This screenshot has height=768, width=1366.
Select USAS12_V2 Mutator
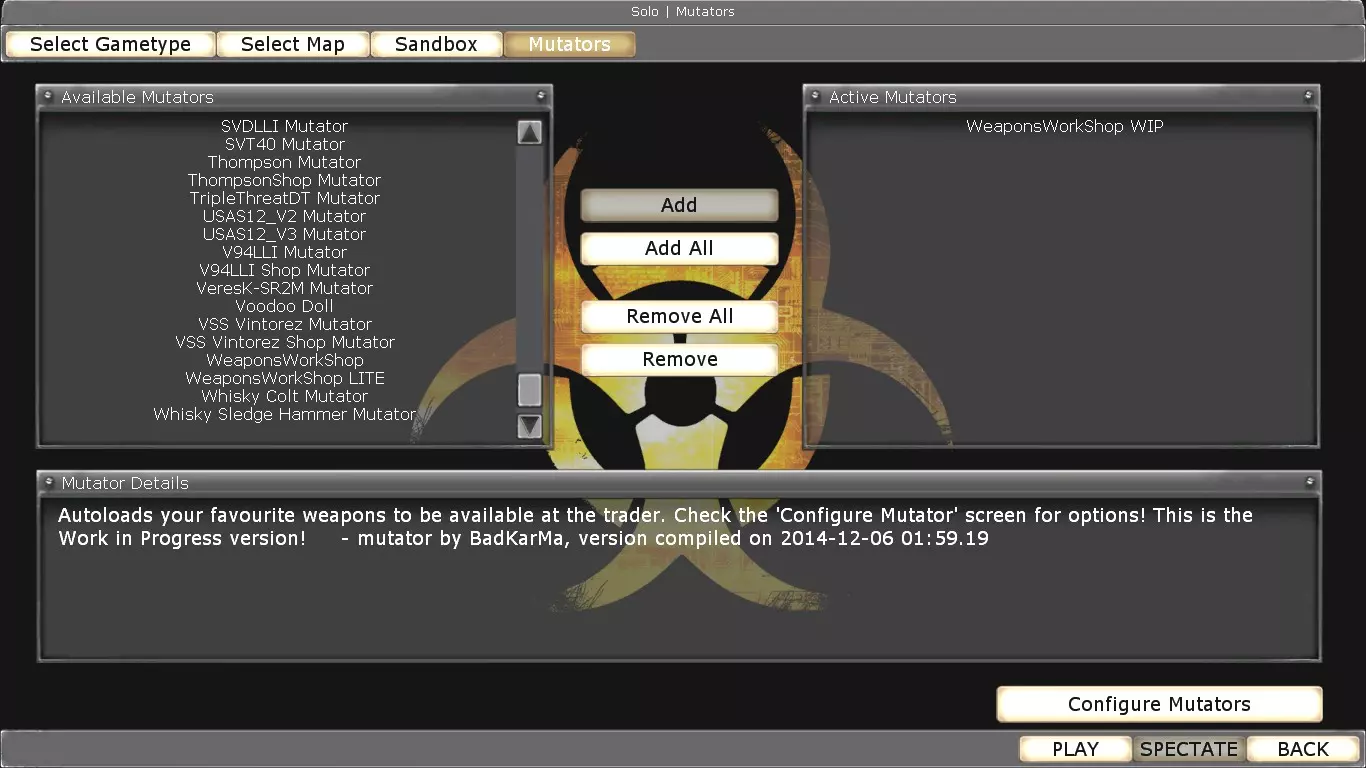coord(285,216)
